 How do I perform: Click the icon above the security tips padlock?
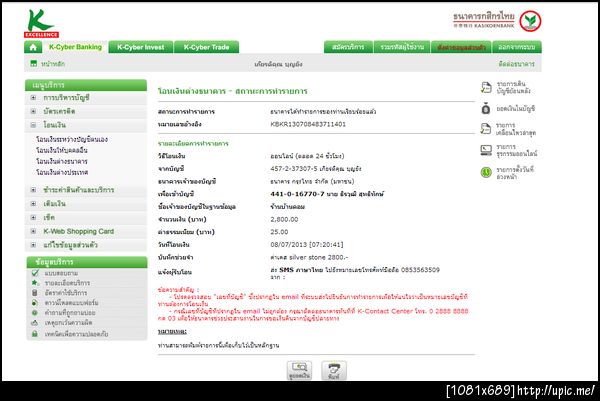pos(35,323)
